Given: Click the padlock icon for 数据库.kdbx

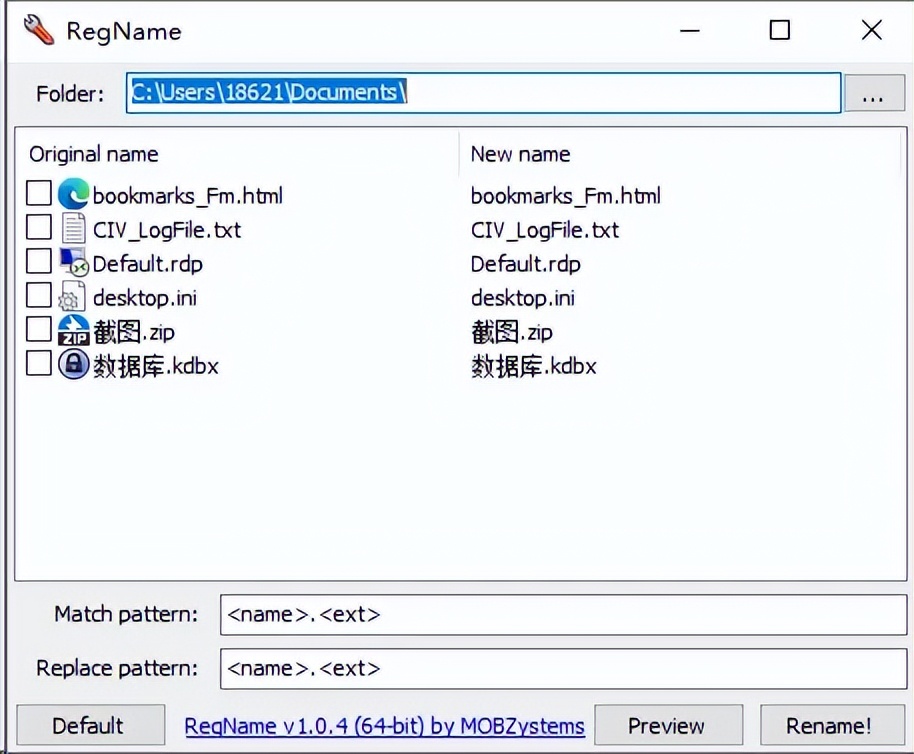Looking at the screenshot, I should click(73, 365).
